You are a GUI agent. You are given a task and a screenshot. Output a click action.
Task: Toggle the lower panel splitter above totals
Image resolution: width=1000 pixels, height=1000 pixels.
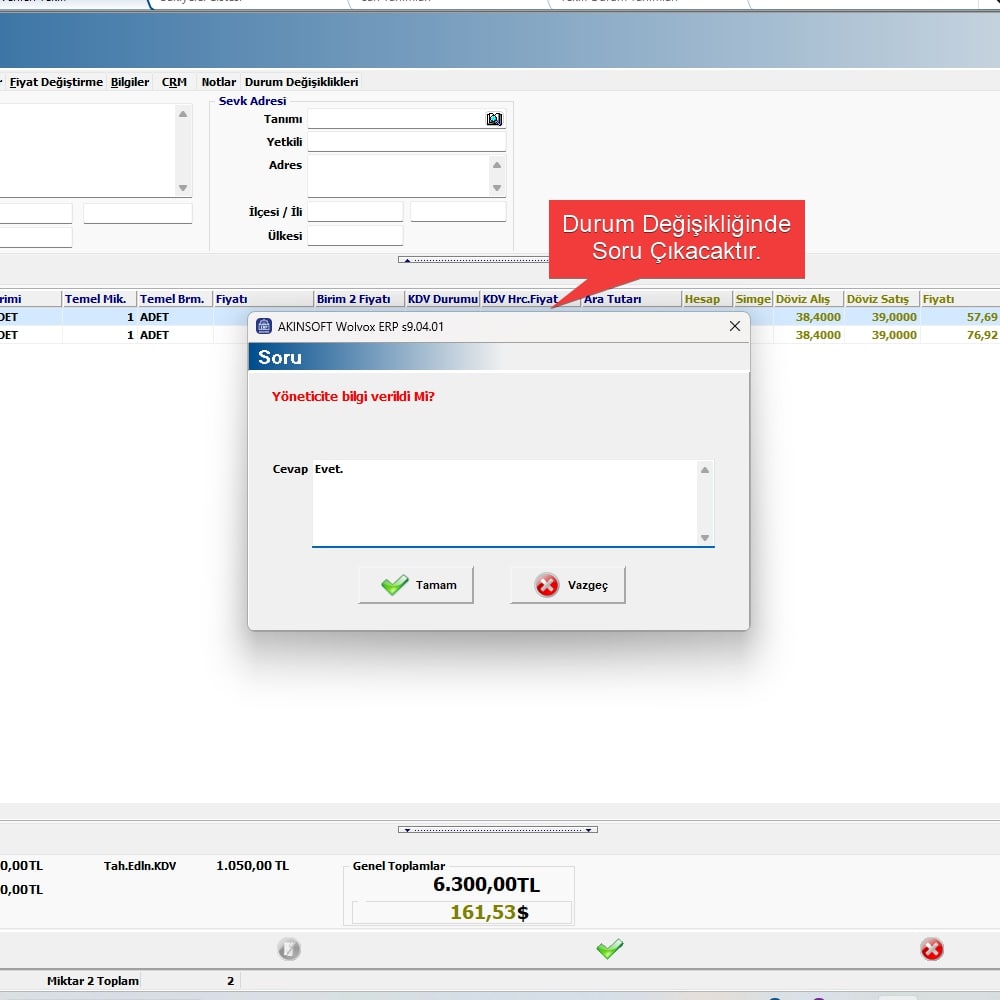(497, 829)
